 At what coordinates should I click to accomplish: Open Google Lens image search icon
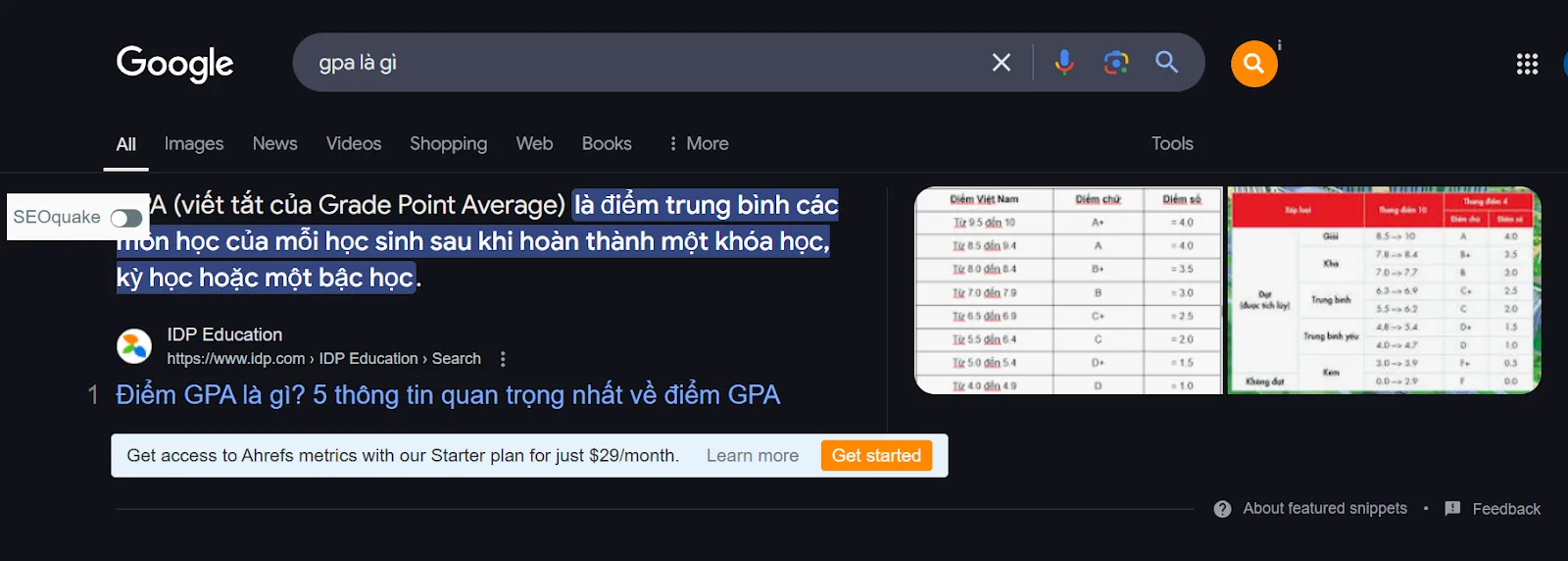1115,63
